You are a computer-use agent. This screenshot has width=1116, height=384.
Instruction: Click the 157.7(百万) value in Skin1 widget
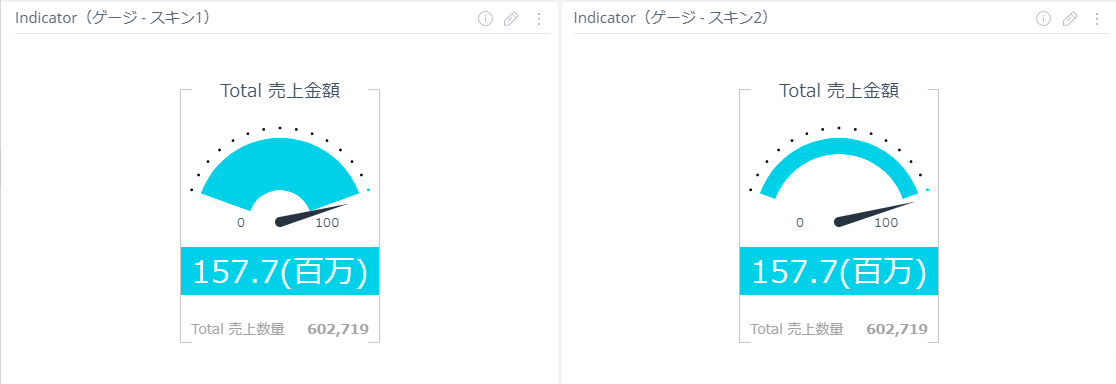(280, 273)
